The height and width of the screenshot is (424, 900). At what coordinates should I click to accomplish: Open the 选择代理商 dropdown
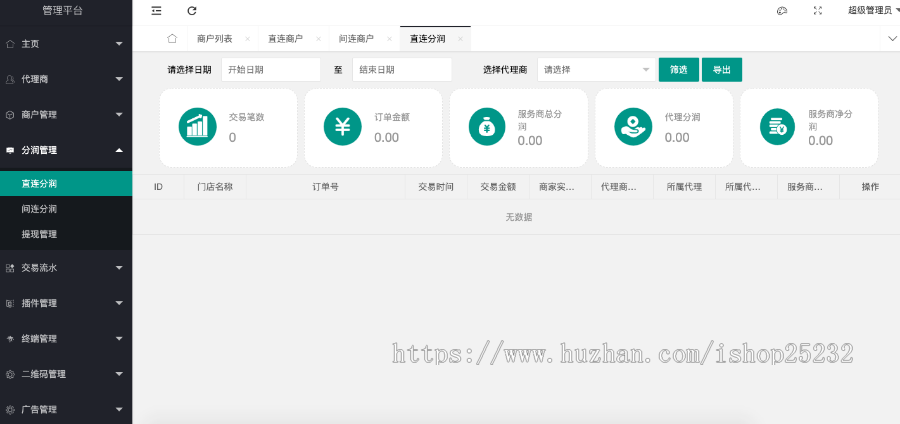pos(596,70)
